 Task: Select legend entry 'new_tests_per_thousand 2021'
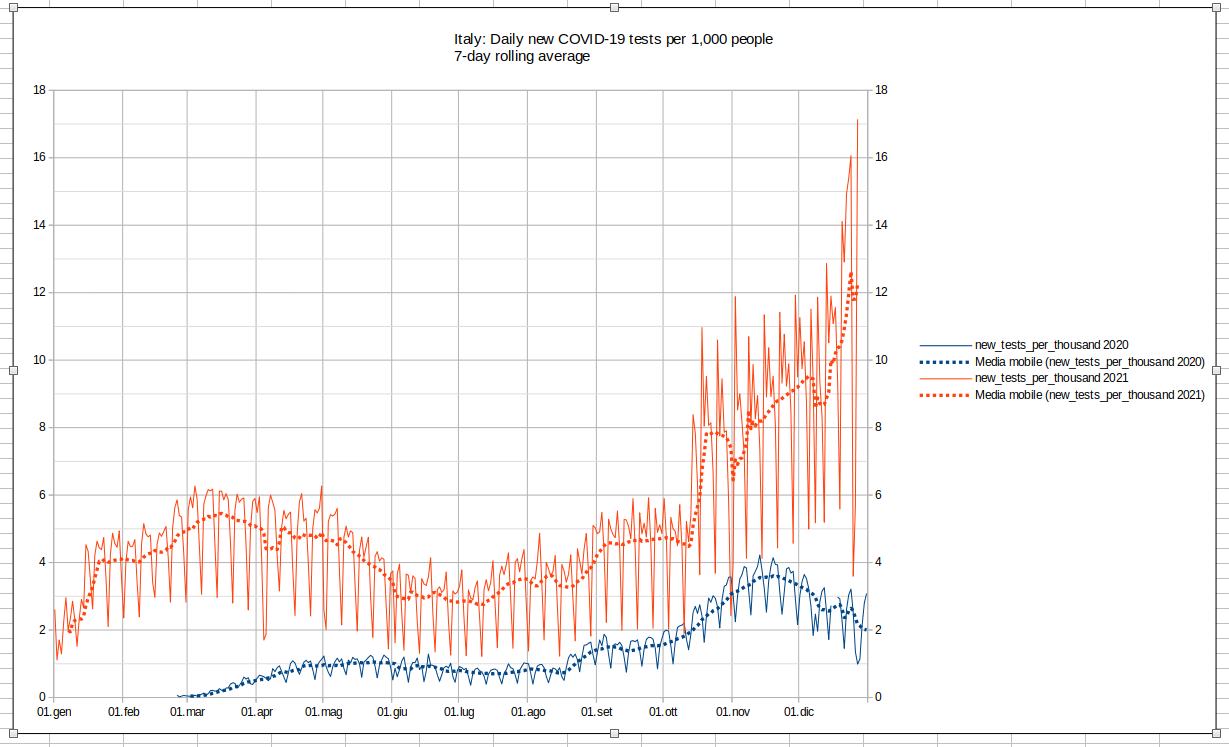(1051, 378)
